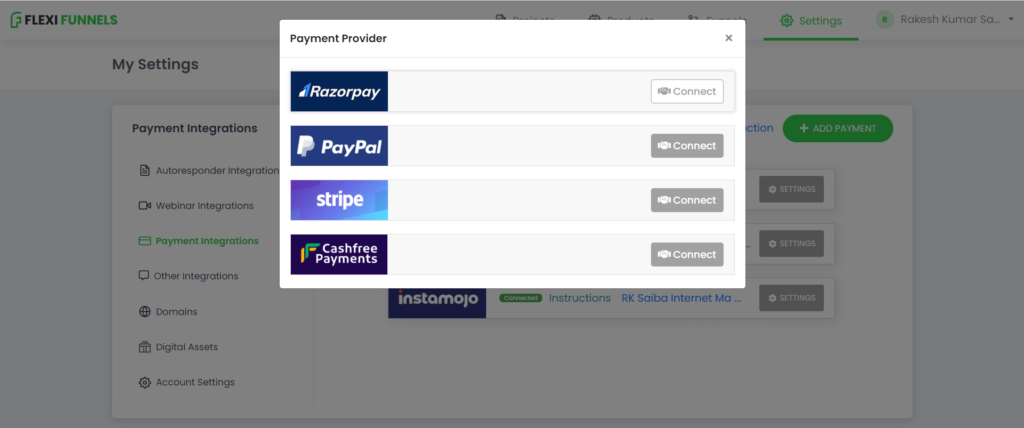Click the Other Integrations chat icon
The image size is (1024, 428).
click(x=144, y=276)
